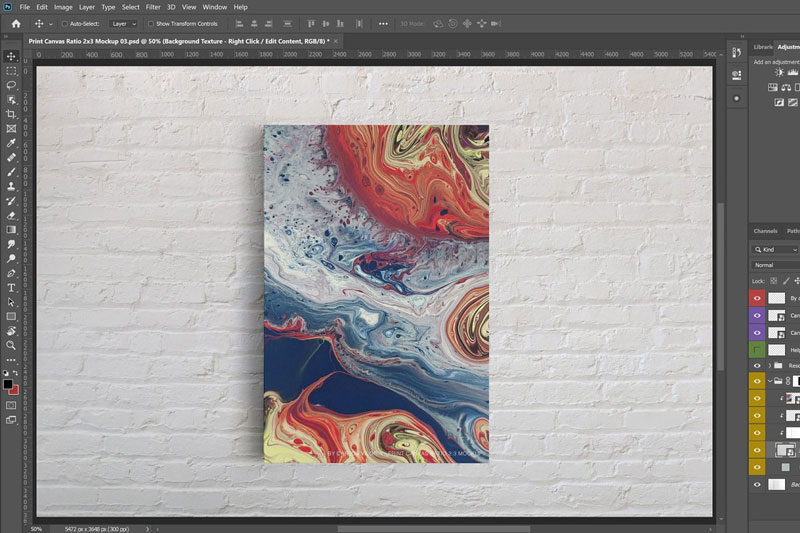The height and width of the screenshot is (533, 800).
Task: Show the hidden green-labeled layer
Action: pyautogui.click(x=757, y=350)
